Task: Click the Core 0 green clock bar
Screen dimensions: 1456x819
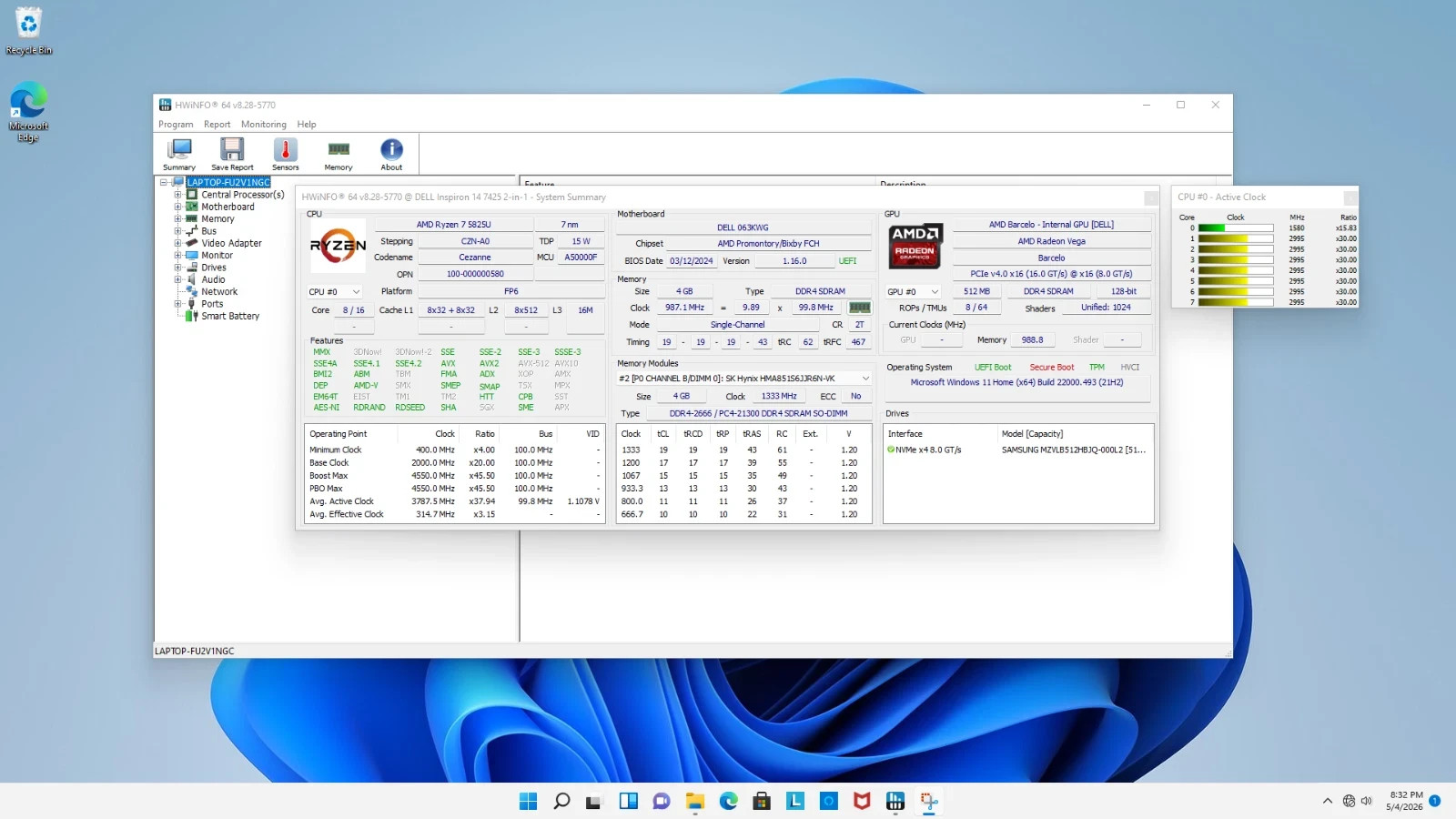Action: click(1236, 228)
